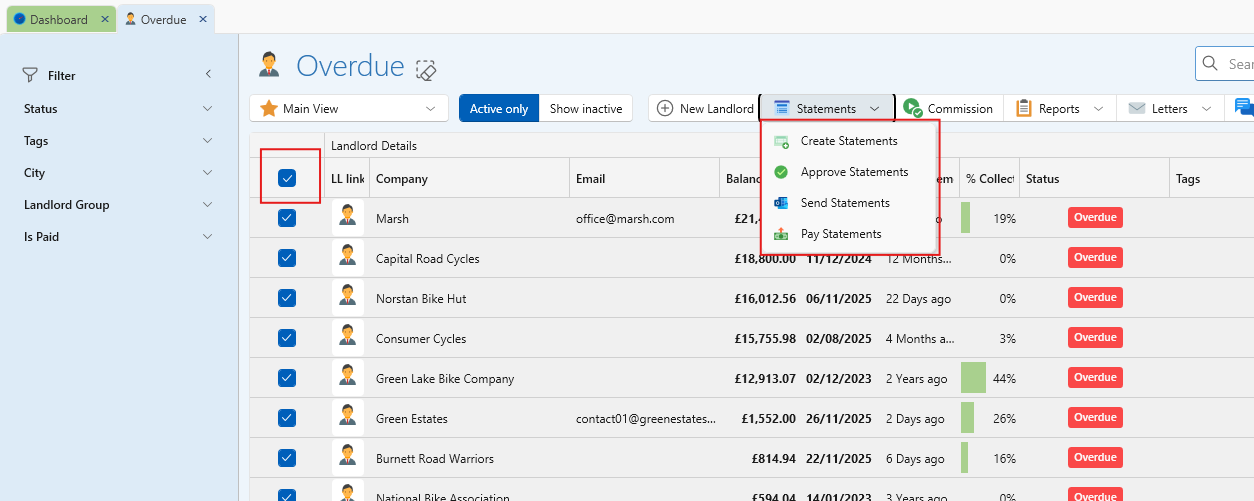Screen dimensions: 1254x501
Task: Click the 19% collected bar for Marsh
Action: click(965, 218)
